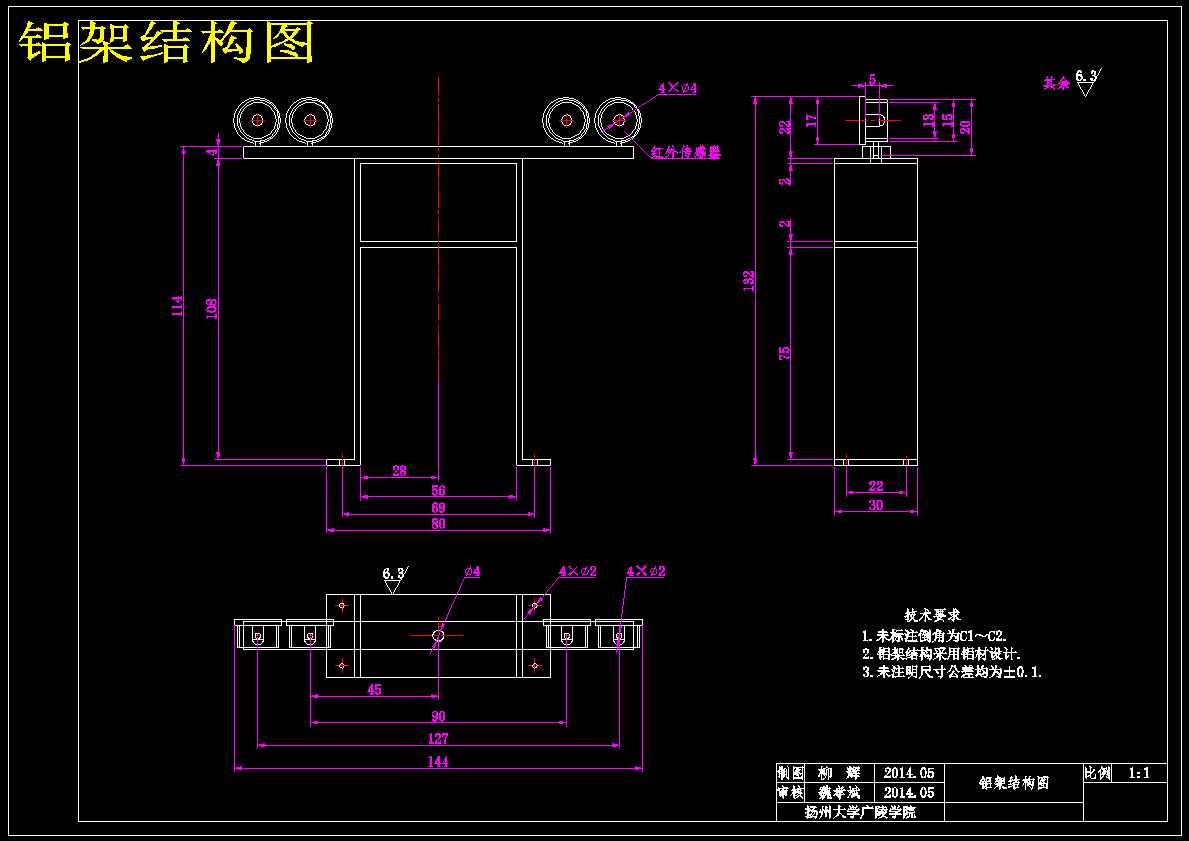Select the 69 dimension value
The height and width of the screenshot is (841, 1189).
[438, 507]
